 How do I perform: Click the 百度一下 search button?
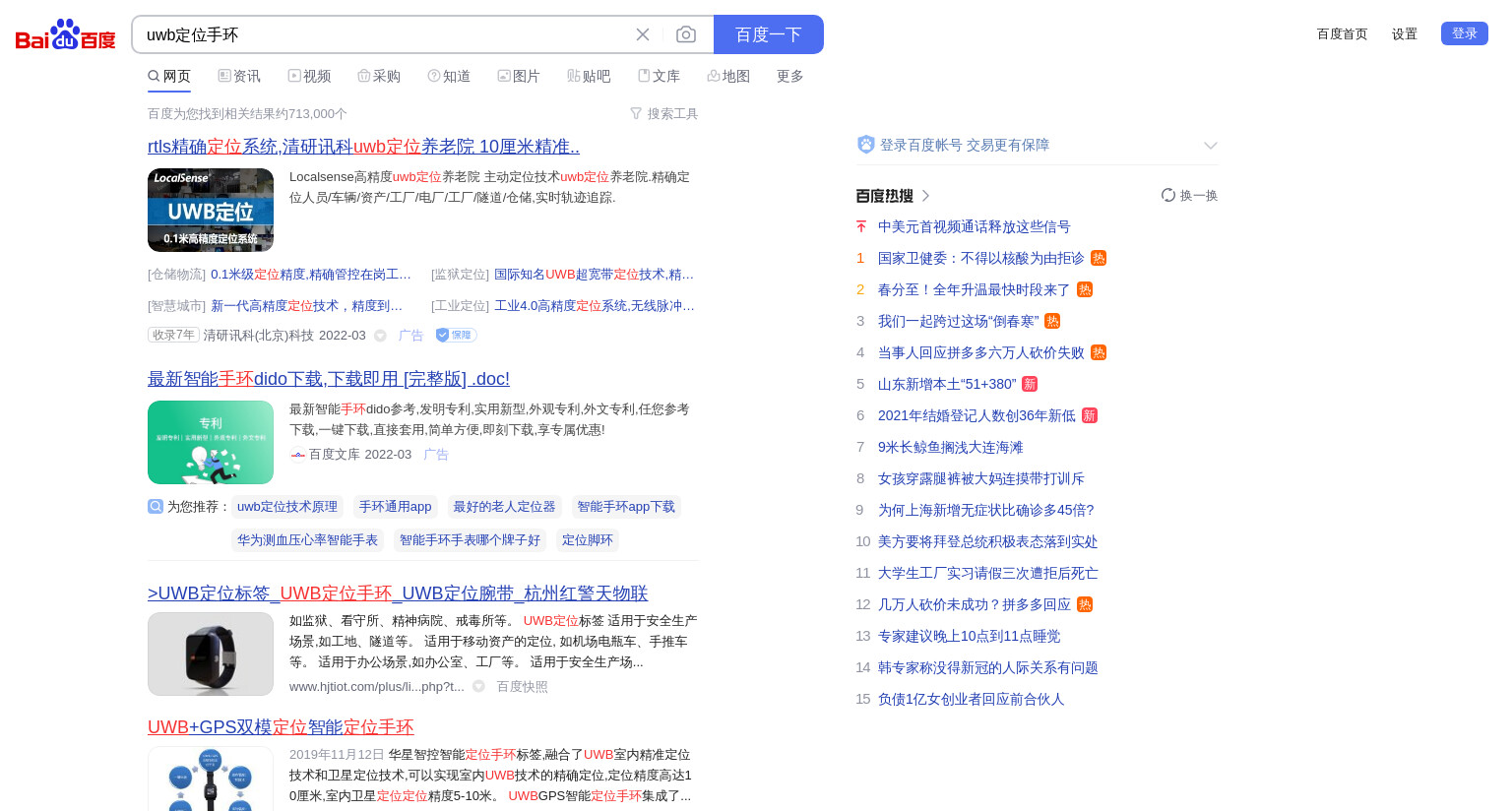(x=769, y=34)
